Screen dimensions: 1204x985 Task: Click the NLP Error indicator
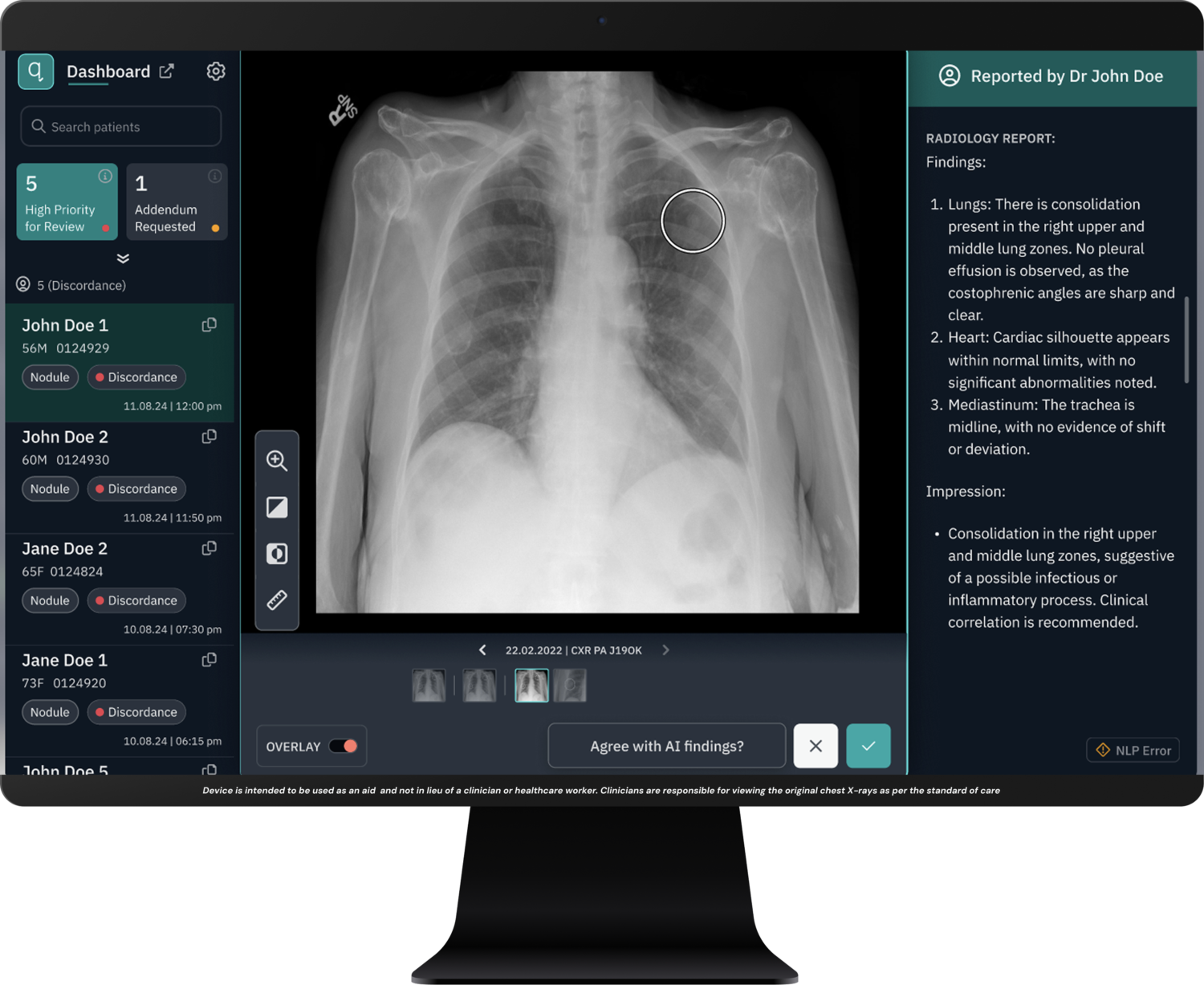coord(1132,750)
